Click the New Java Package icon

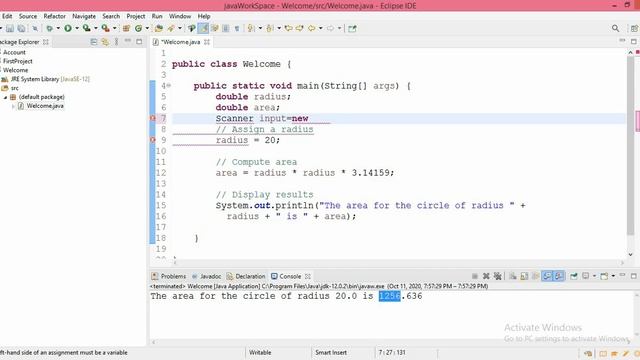pos(126,28)
